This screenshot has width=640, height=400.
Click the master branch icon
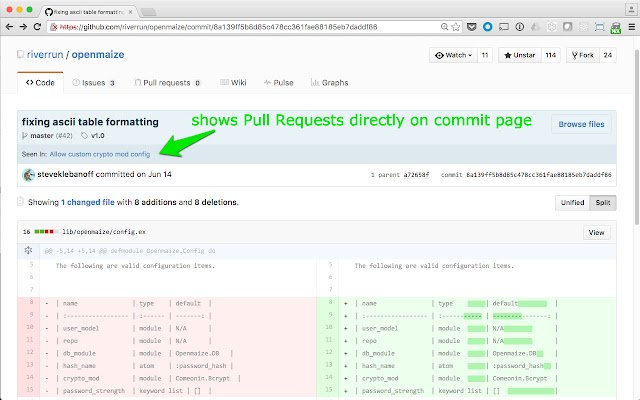click(24, 136)
